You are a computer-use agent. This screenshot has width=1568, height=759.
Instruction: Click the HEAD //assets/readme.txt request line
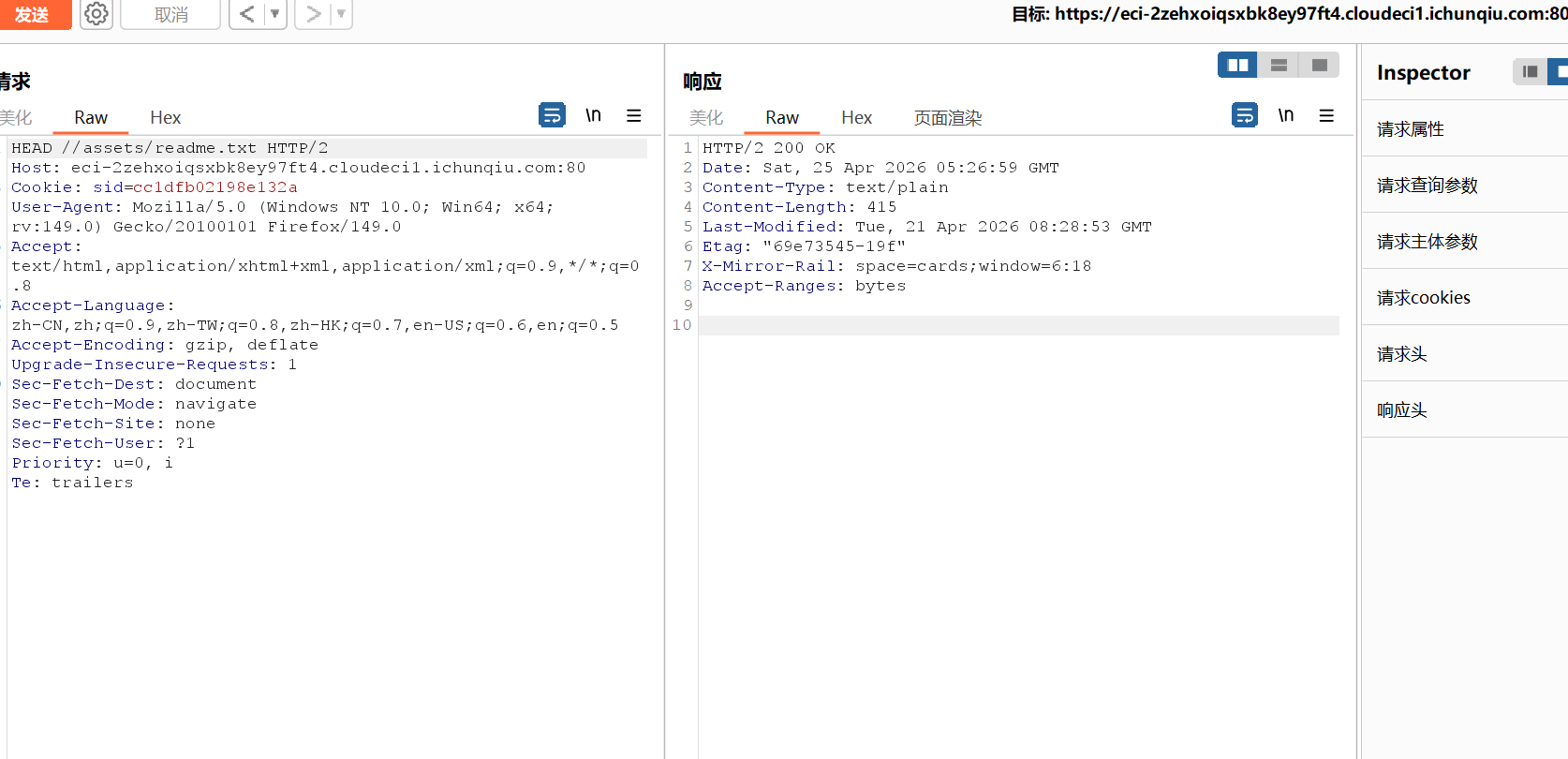click(170, 148)
